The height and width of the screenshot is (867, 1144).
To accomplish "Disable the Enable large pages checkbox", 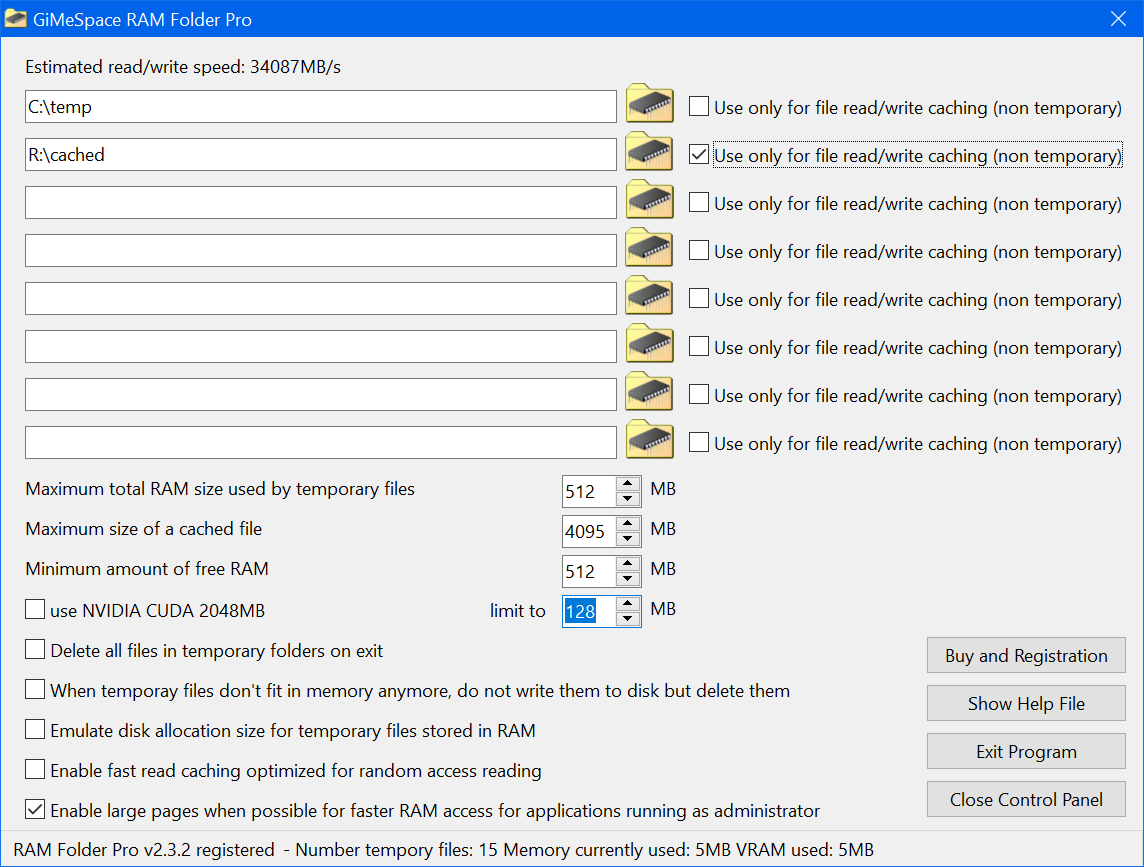I will coord(35,810).
